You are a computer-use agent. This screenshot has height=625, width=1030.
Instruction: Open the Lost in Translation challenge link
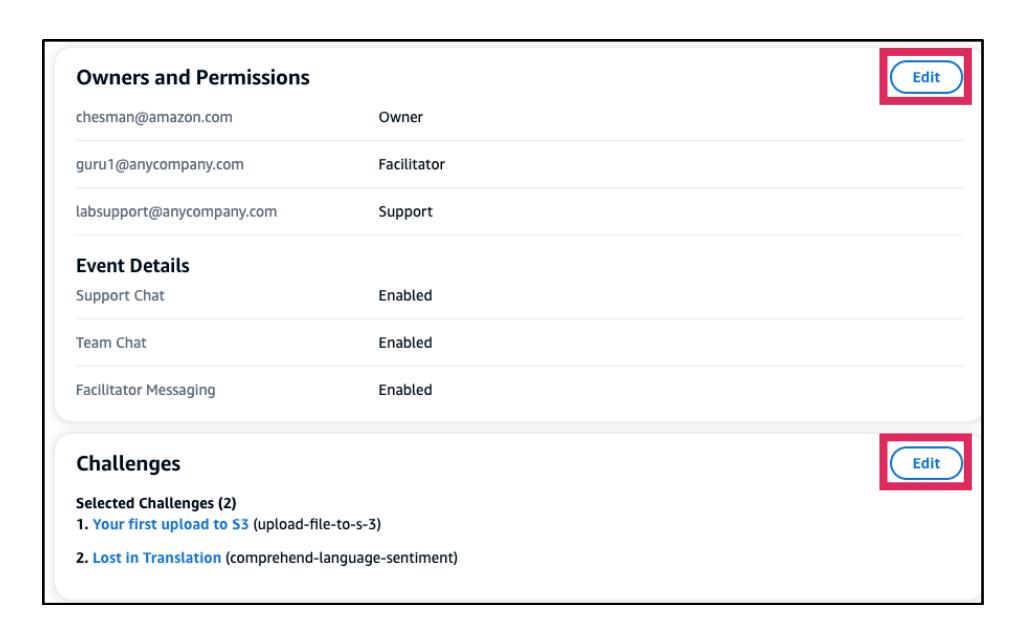point(156,557)
